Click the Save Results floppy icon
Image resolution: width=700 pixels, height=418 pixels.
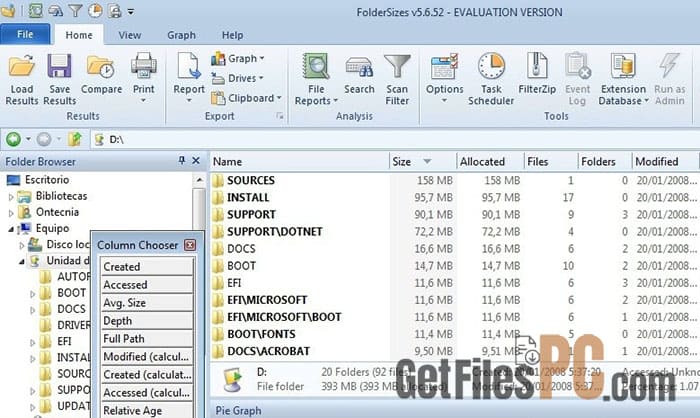(59, 66)
